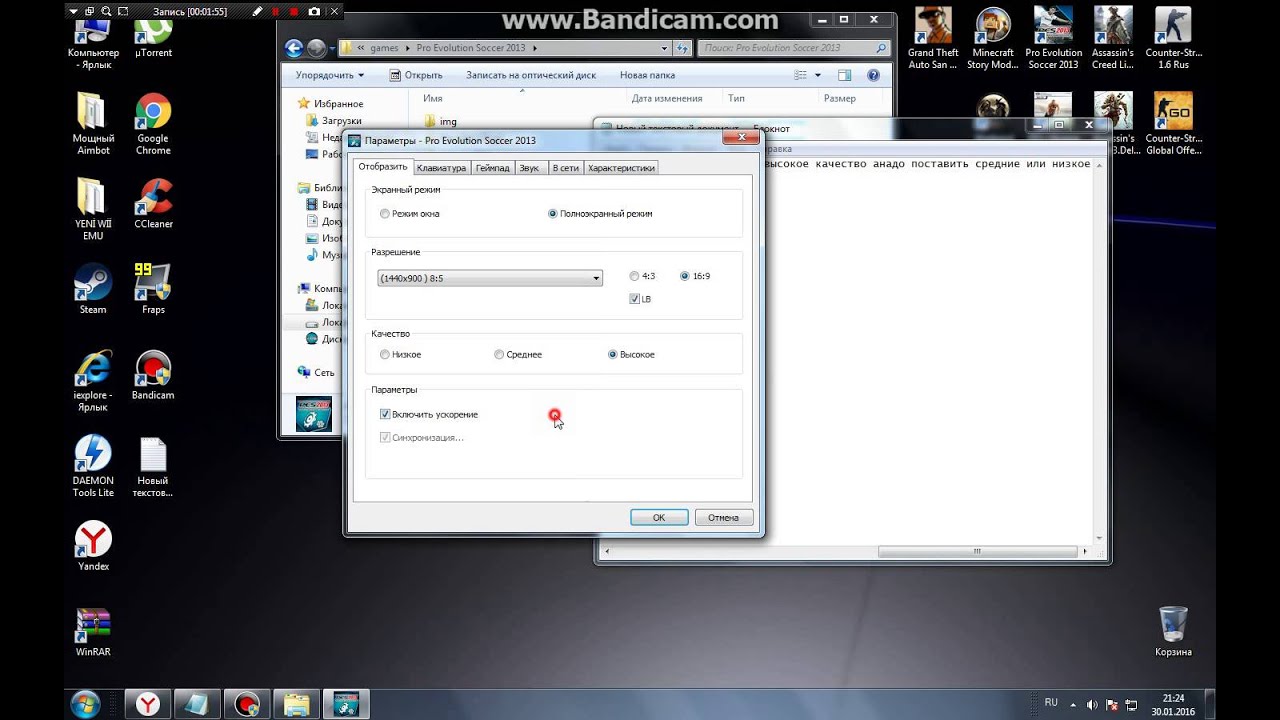This screenshot has width=1280, height=720.
Task: Open the Bandicam bar dropdown arrow
Action: tap(73, 12)
